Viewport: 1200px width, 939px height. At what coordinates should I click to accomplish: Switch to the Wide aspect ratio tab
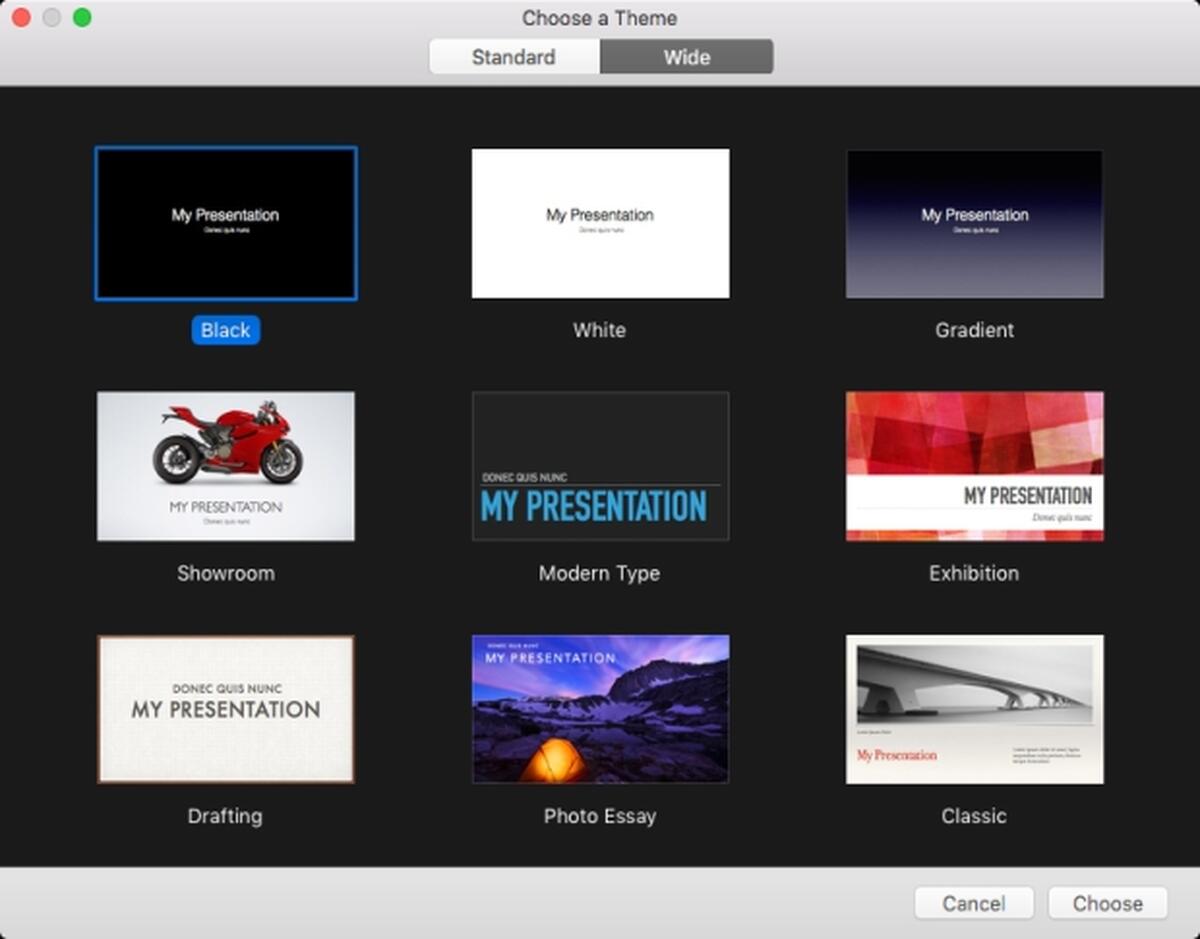686,57
